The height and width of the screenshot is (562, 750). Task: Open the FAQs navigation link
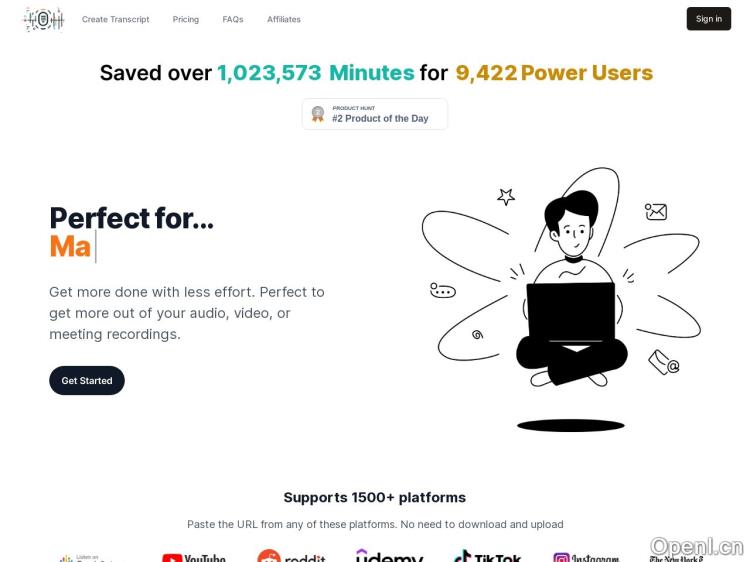[x=233, y=19]
